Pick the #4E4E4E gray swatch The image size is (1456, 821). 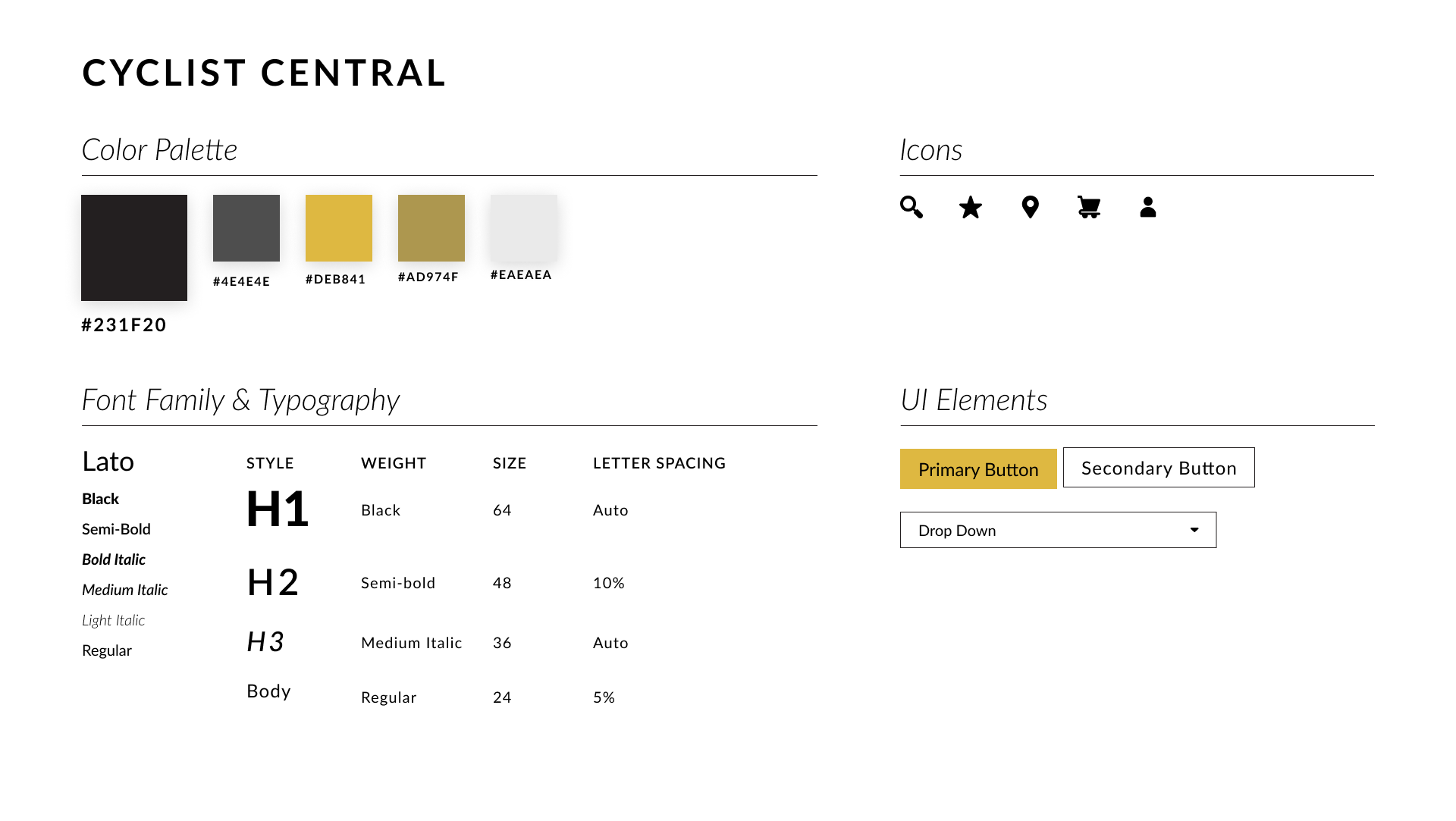(246, 228)
